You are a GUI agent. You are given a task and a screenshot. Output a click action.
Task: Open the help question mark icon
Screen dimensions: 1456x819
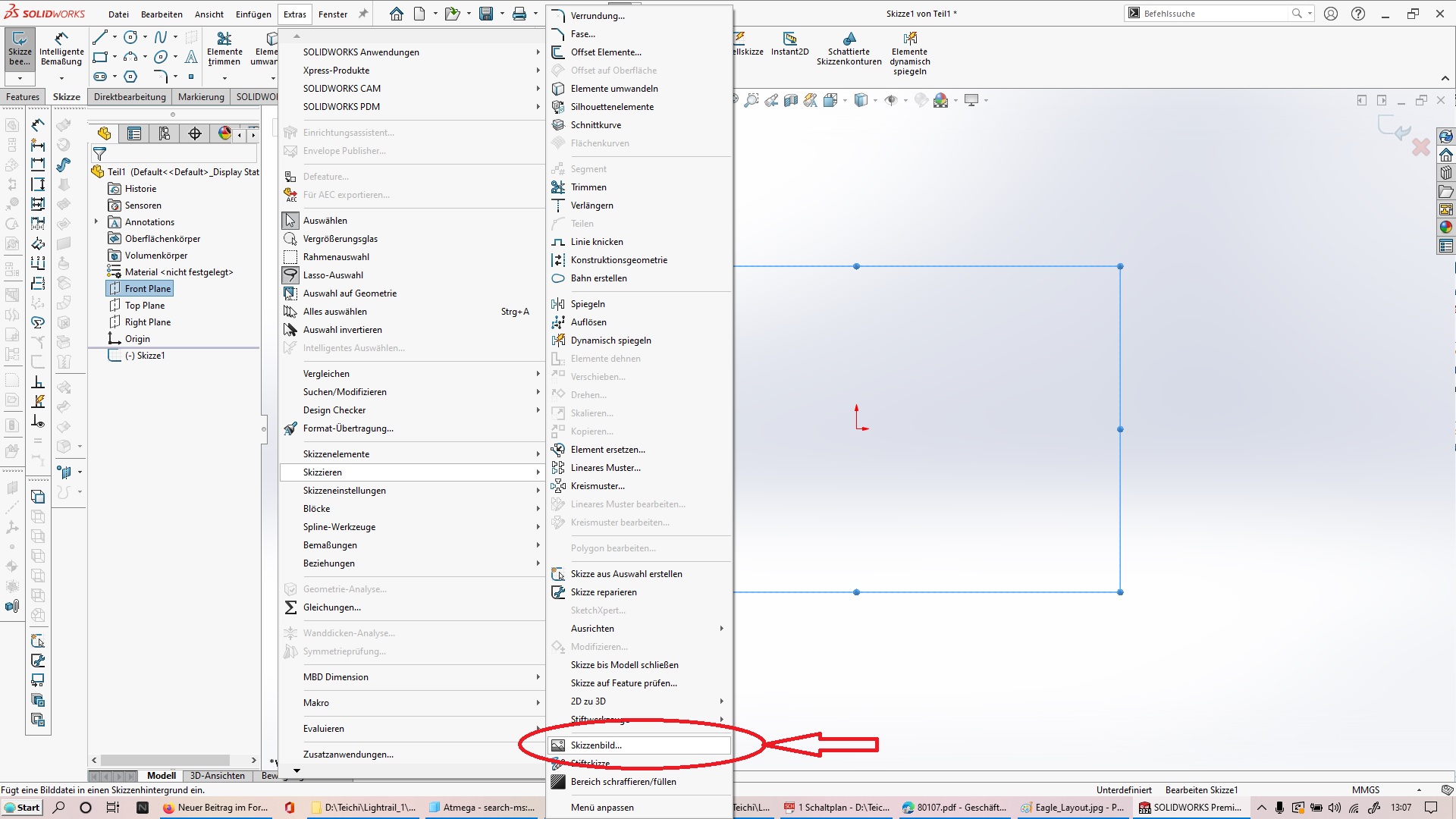pos(1358,14)
